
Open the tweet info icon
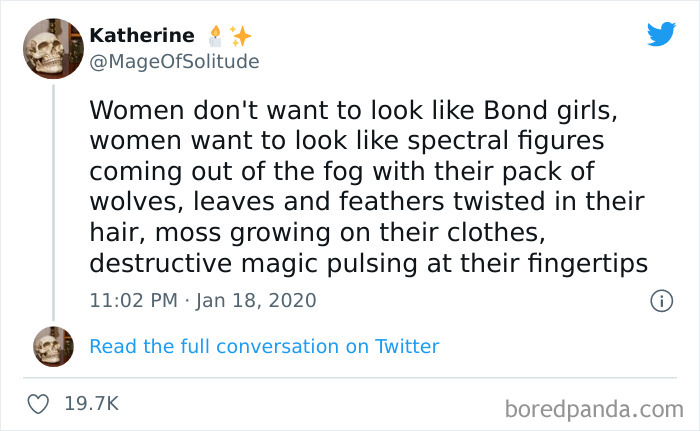(x=660, y=300)
